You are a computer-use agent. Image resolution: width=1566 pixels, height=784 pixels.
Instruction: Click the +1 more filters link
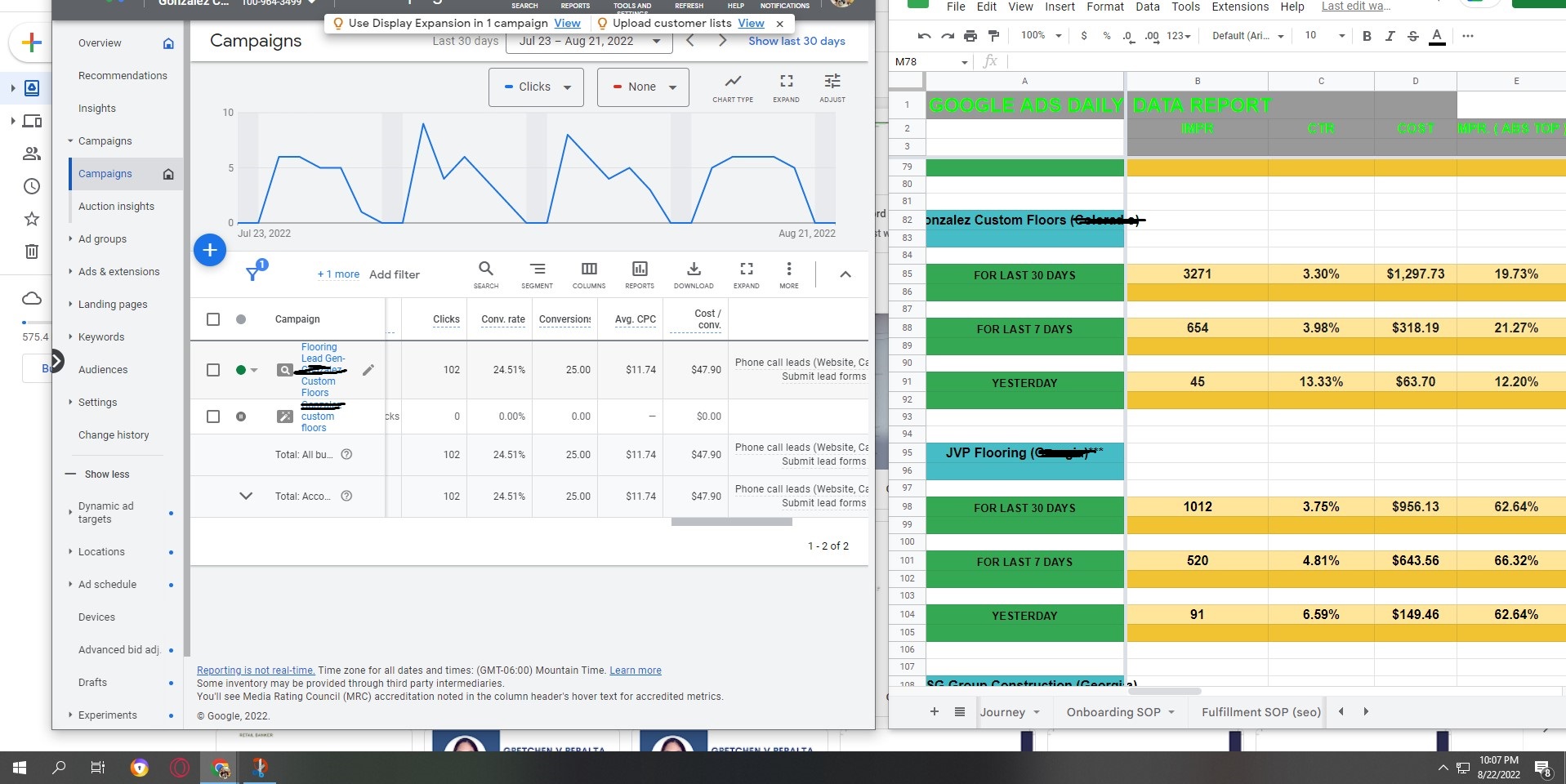pos(338,274)
